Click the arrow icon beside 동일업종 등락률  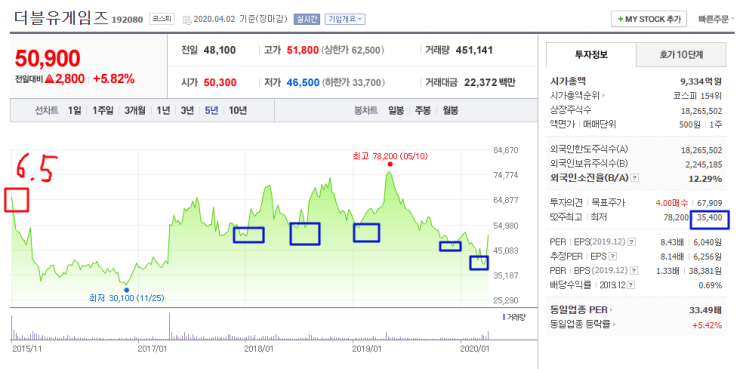[613, 325]
